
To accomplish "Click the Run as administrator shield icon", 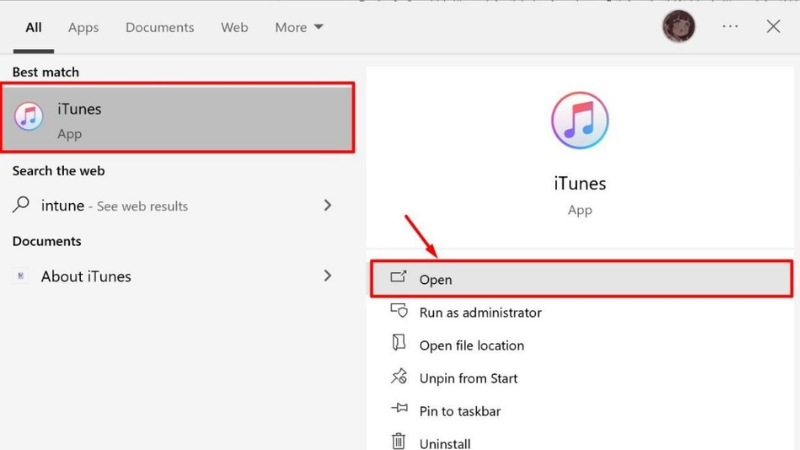I will click(399, 311).
